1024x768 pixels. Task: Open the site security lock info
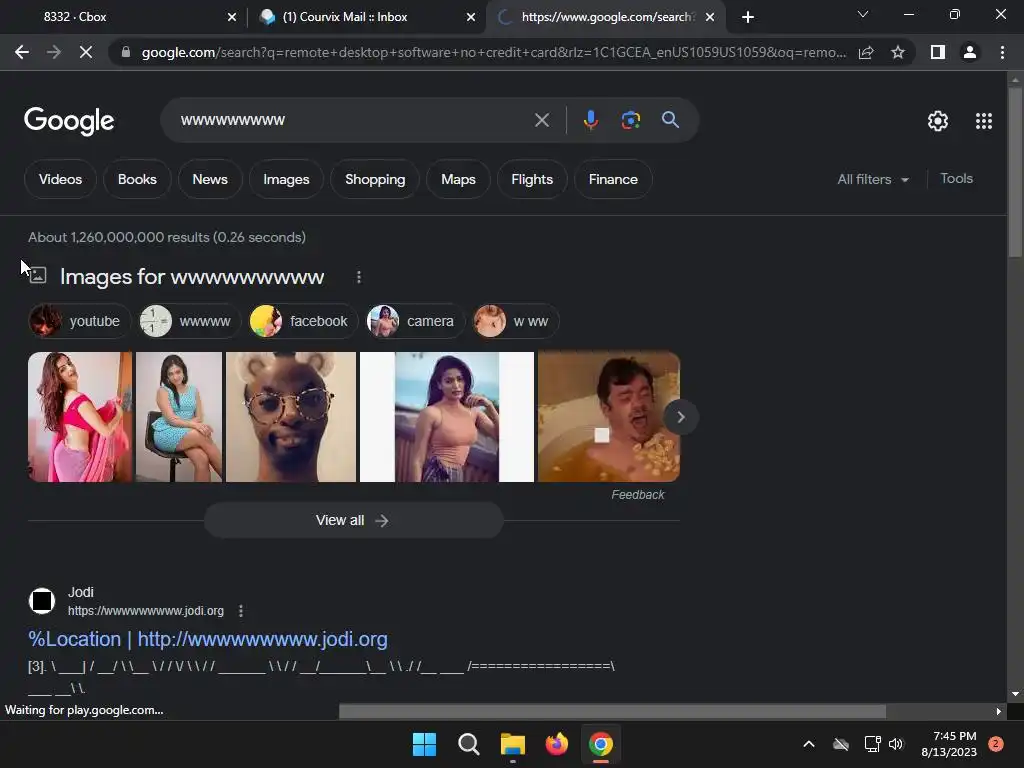pos(126,52)
